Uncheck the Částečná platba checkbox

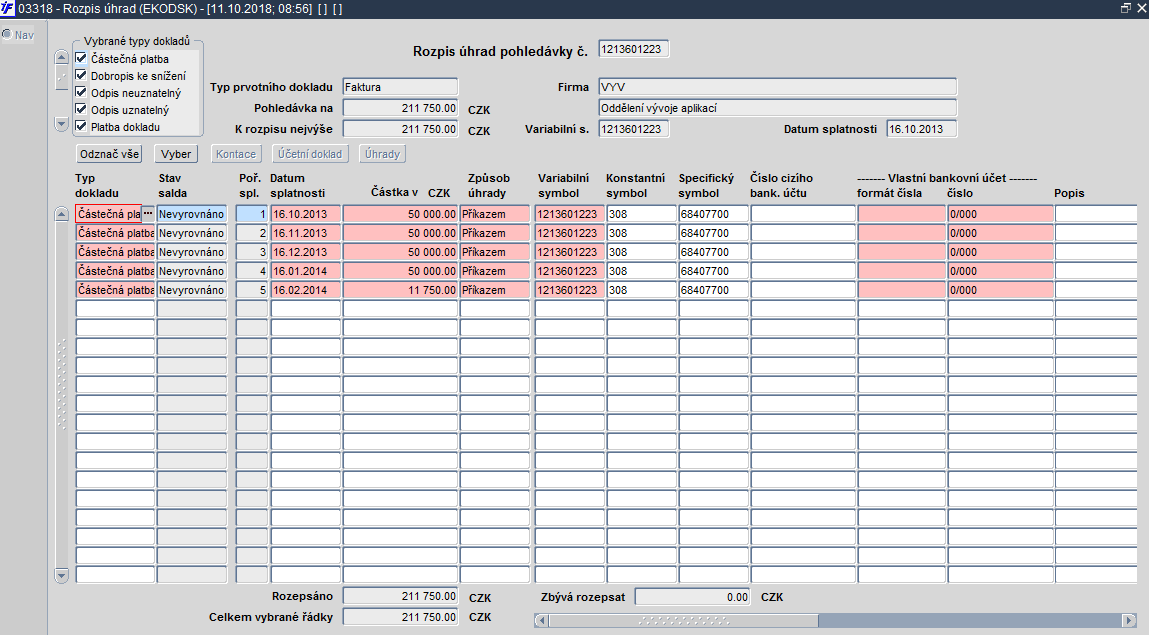[x=81, y=59]
